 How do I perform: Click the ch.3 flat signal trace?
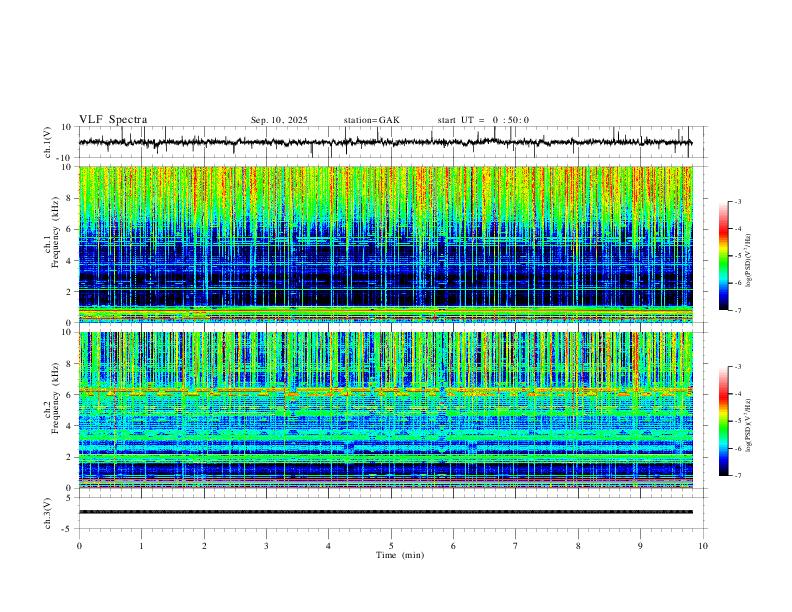[x=385, y=512]
